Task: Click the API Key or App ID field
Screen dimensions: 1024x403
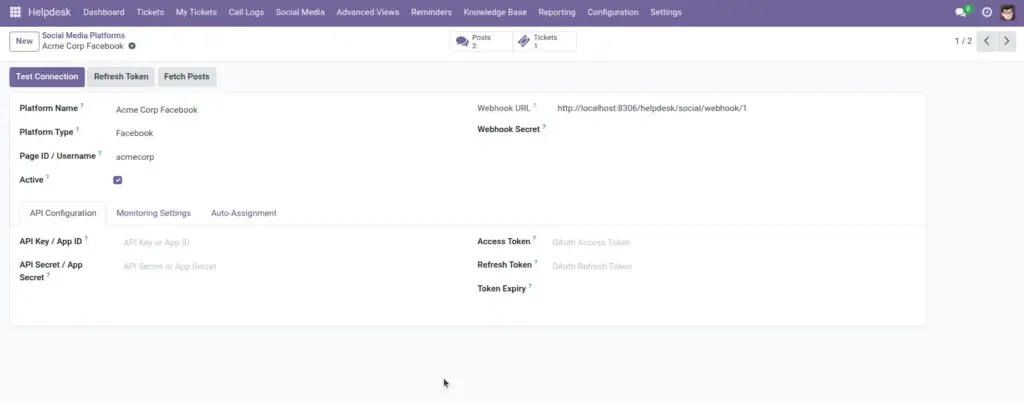Action: (291, 242)
